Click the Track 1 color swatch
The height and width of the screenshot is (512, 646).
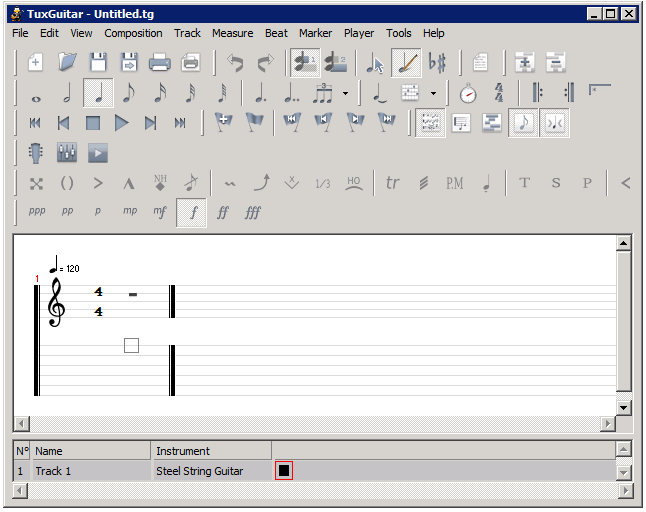pyautogui.click(x=284, y=470)
